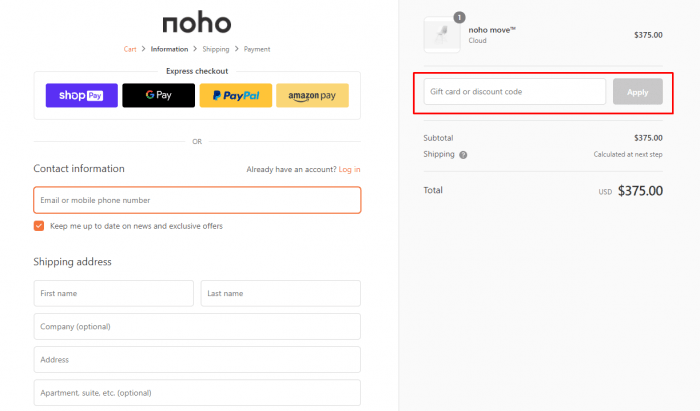Open the Shipping help question mark icon

463,155
